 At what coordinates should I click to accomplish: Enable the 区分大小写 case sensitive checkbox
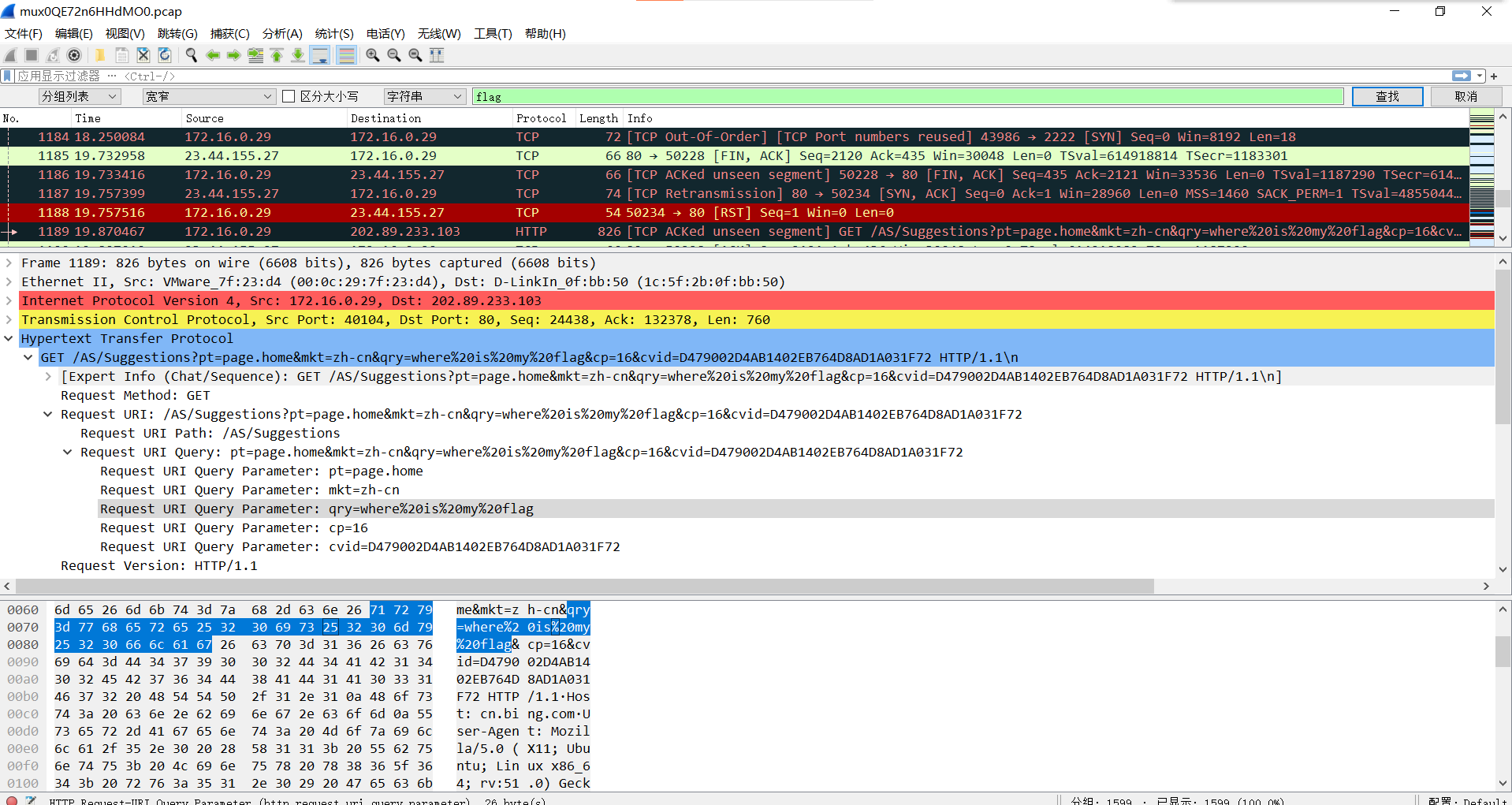(x=289, y=96)
